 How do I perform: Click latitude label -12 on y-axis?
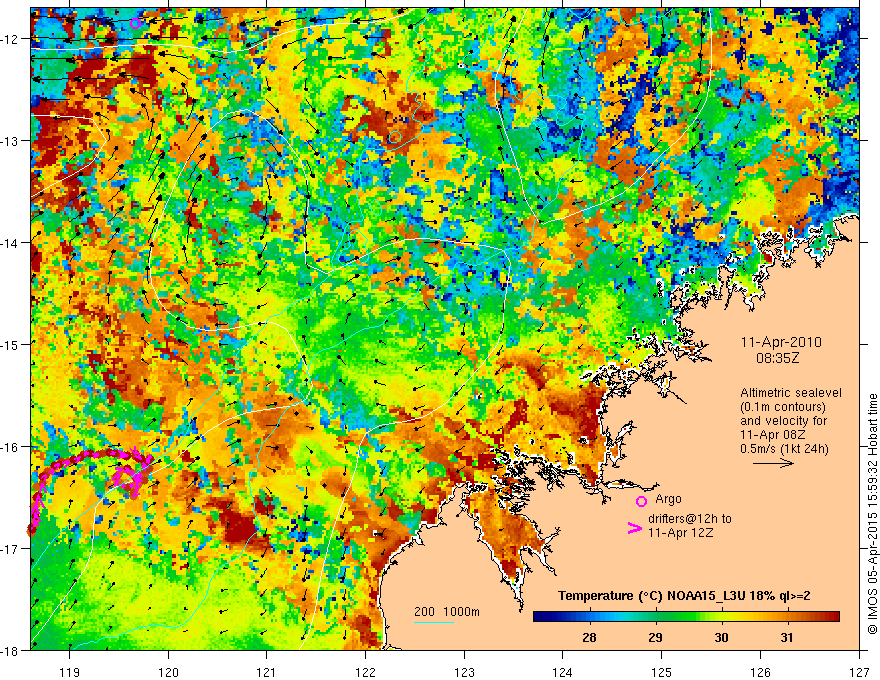tap(11, 39)
